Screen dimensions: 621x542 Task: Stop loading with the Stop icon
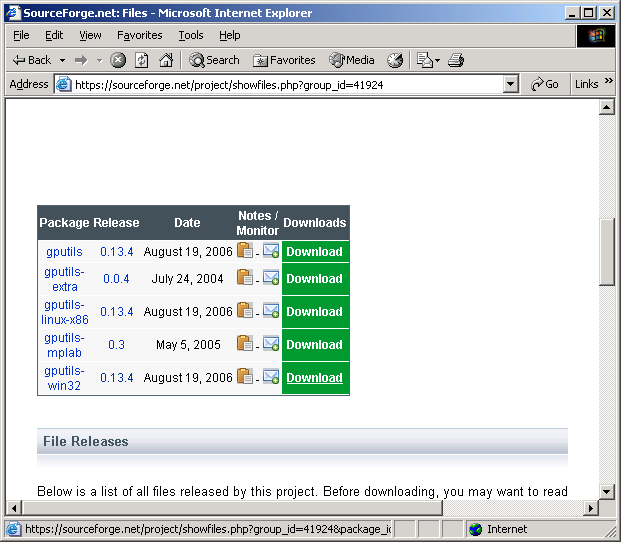click(x=118, y=60)
